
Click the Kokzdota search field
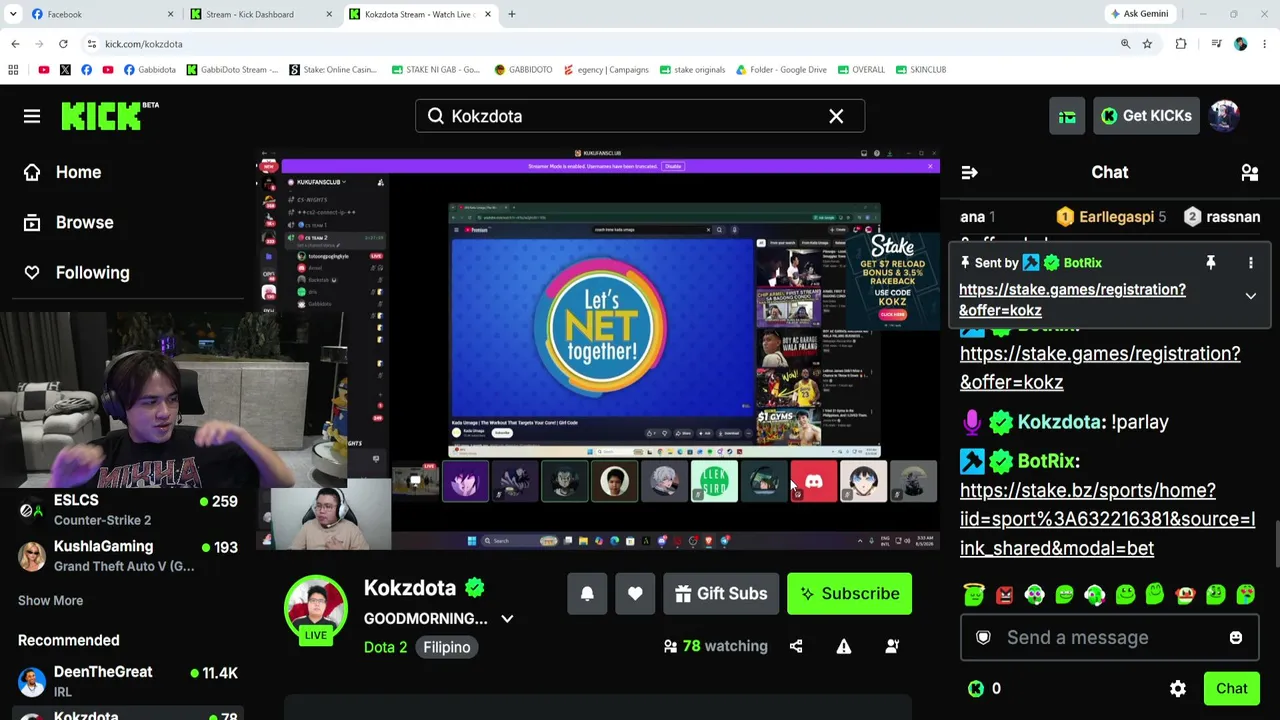tap(640, 116)
